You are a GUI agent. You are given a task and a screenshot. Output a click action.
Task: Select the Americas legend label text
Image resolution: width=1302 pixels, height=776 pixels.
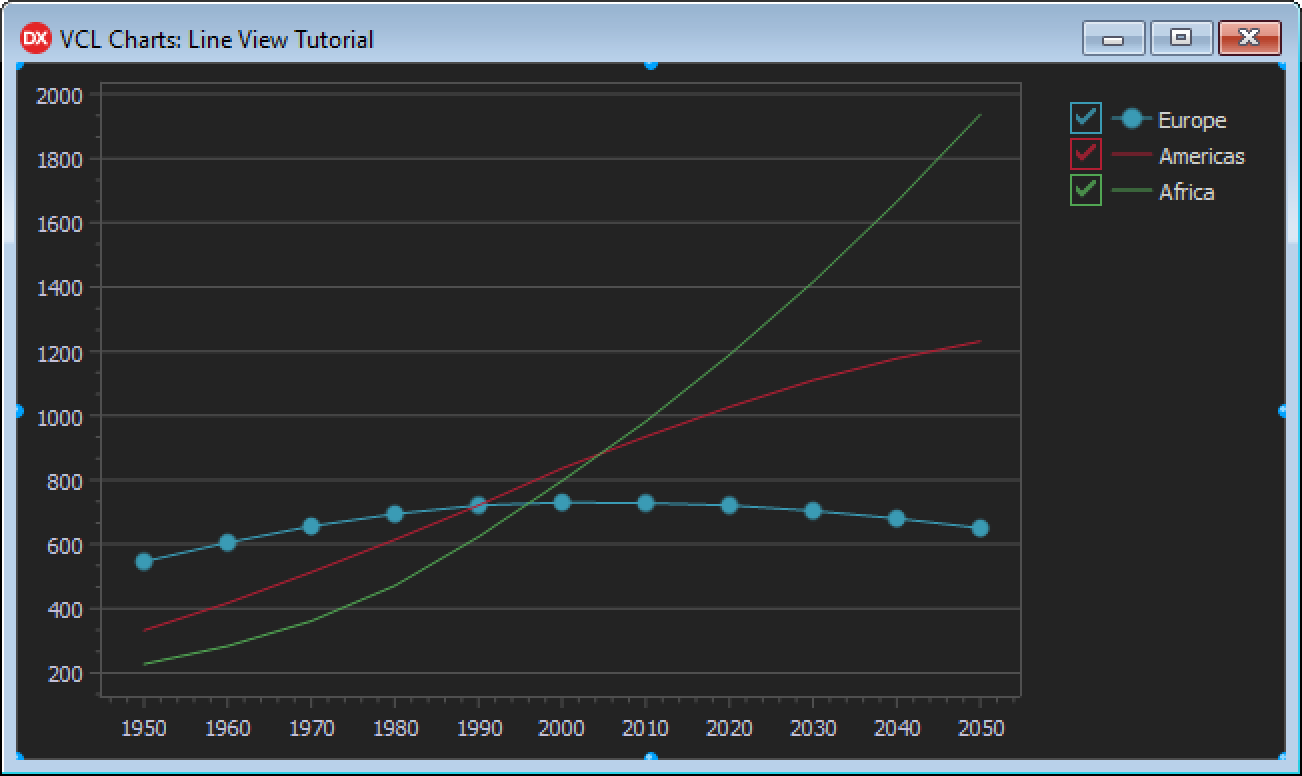(x=1201, y=156)
